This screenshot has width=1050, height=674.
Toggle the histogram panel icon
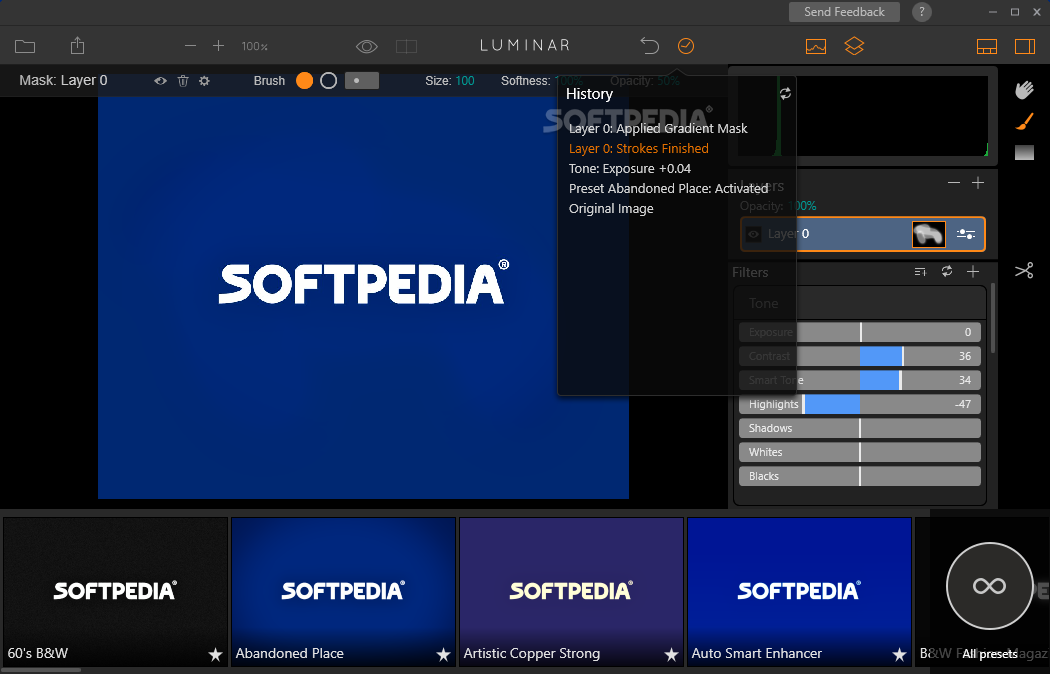coord(816,46)
